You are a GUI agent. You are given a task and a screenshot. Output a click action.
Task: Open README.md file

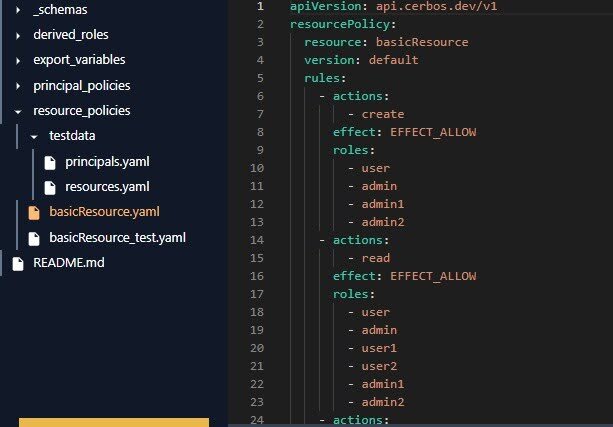69,262
